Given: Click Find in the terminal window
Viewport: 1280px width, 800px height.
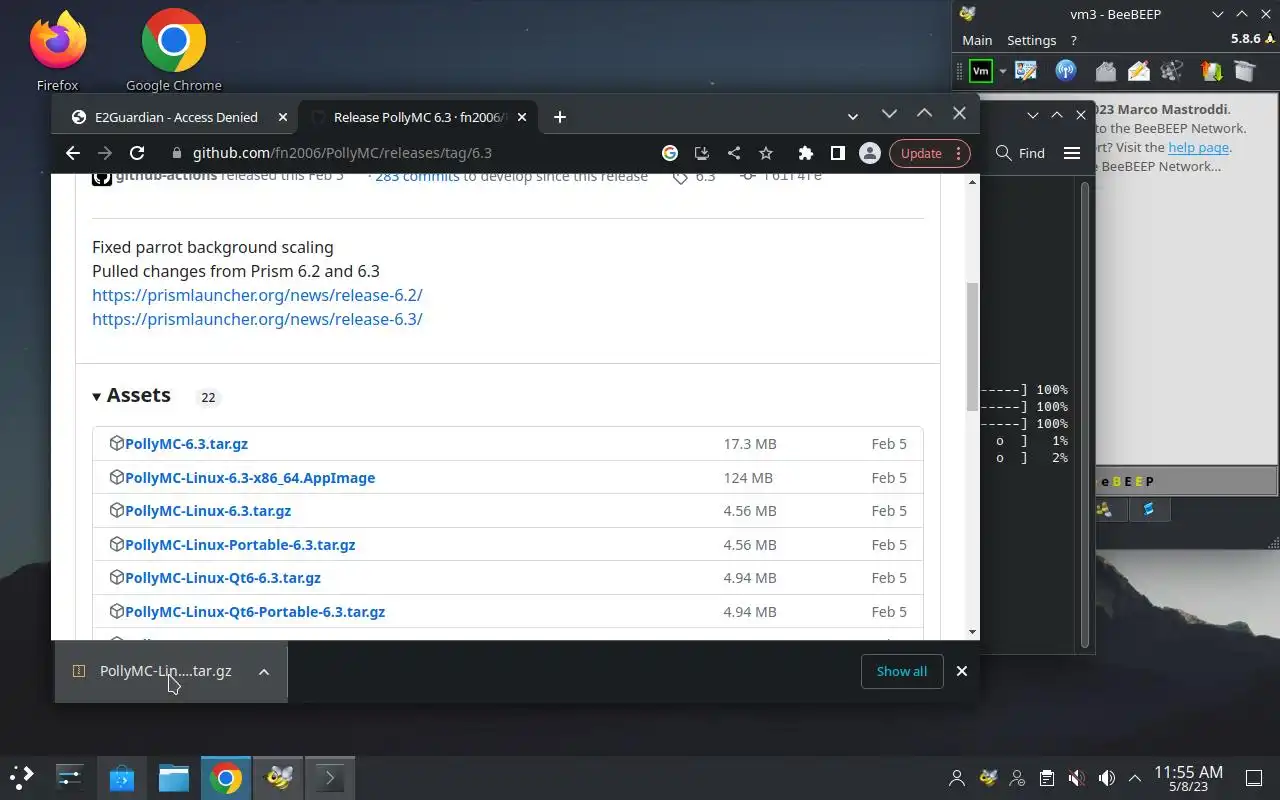Looking at the screenshot, I should pos(1020,153).
